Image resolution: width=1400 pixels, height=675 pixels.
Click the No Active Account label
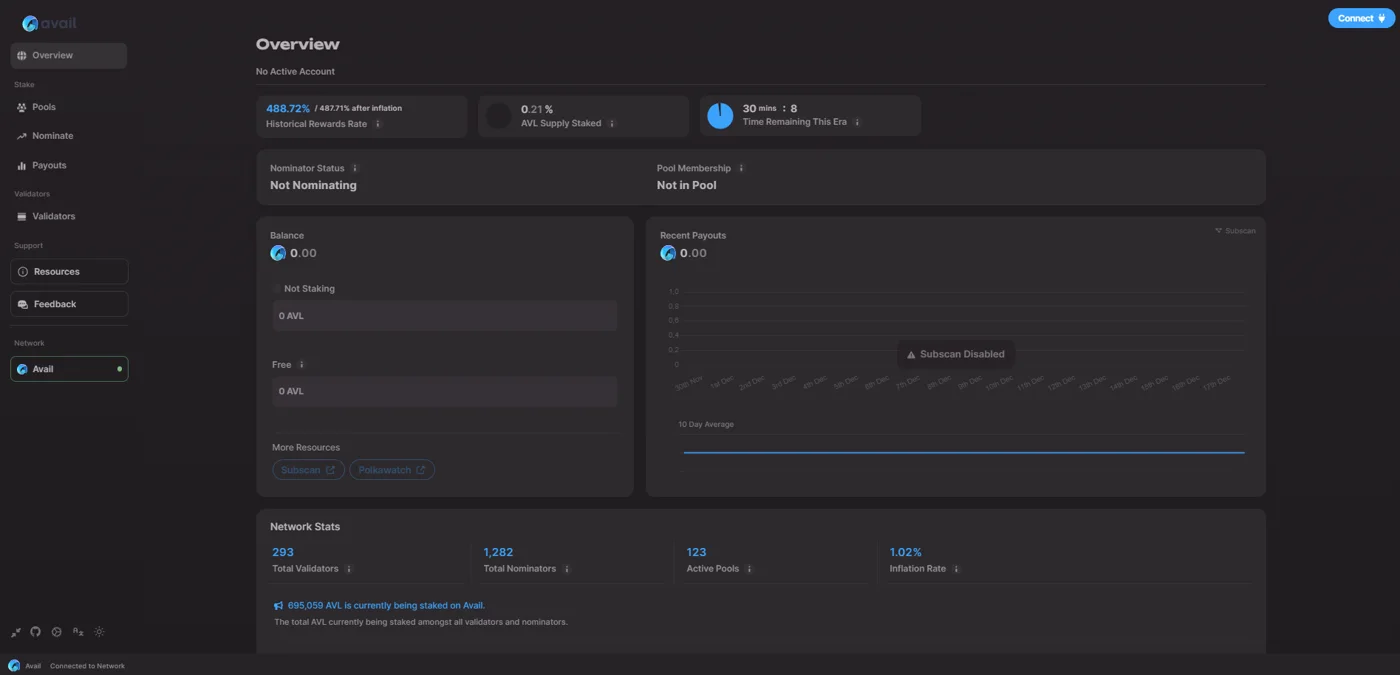click(x=295, y=72)
